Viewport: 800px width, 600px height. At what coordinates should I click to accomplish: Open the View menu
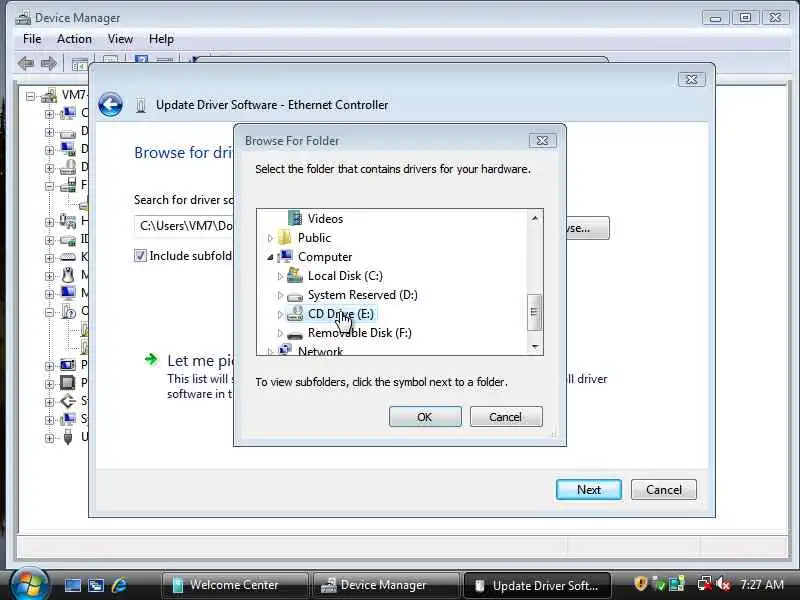coord(120,39)
